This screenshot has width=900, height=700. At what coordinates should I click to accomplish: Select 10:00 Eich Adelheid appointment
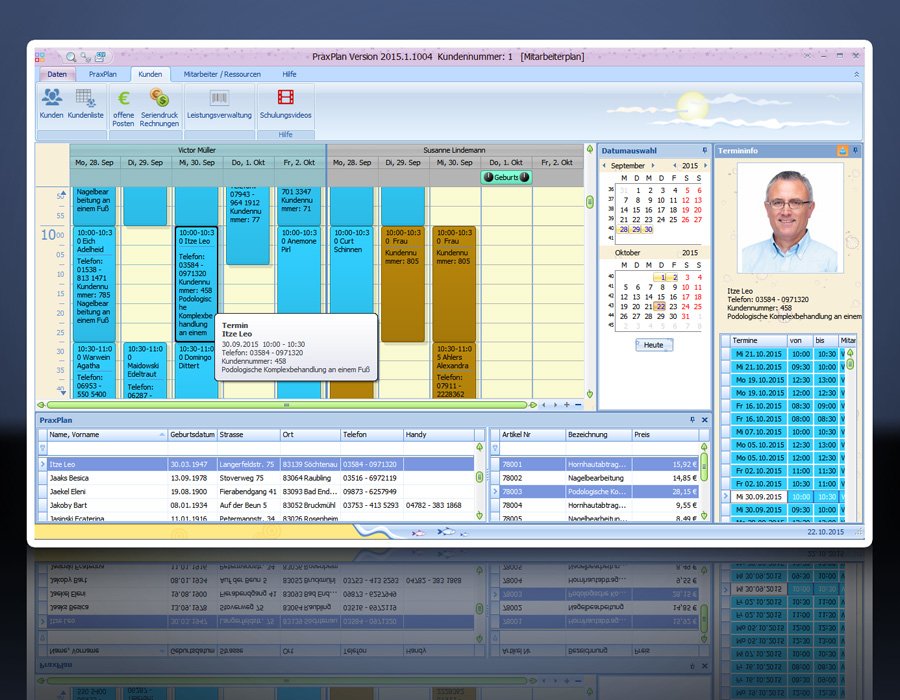[x=94, y=284]
